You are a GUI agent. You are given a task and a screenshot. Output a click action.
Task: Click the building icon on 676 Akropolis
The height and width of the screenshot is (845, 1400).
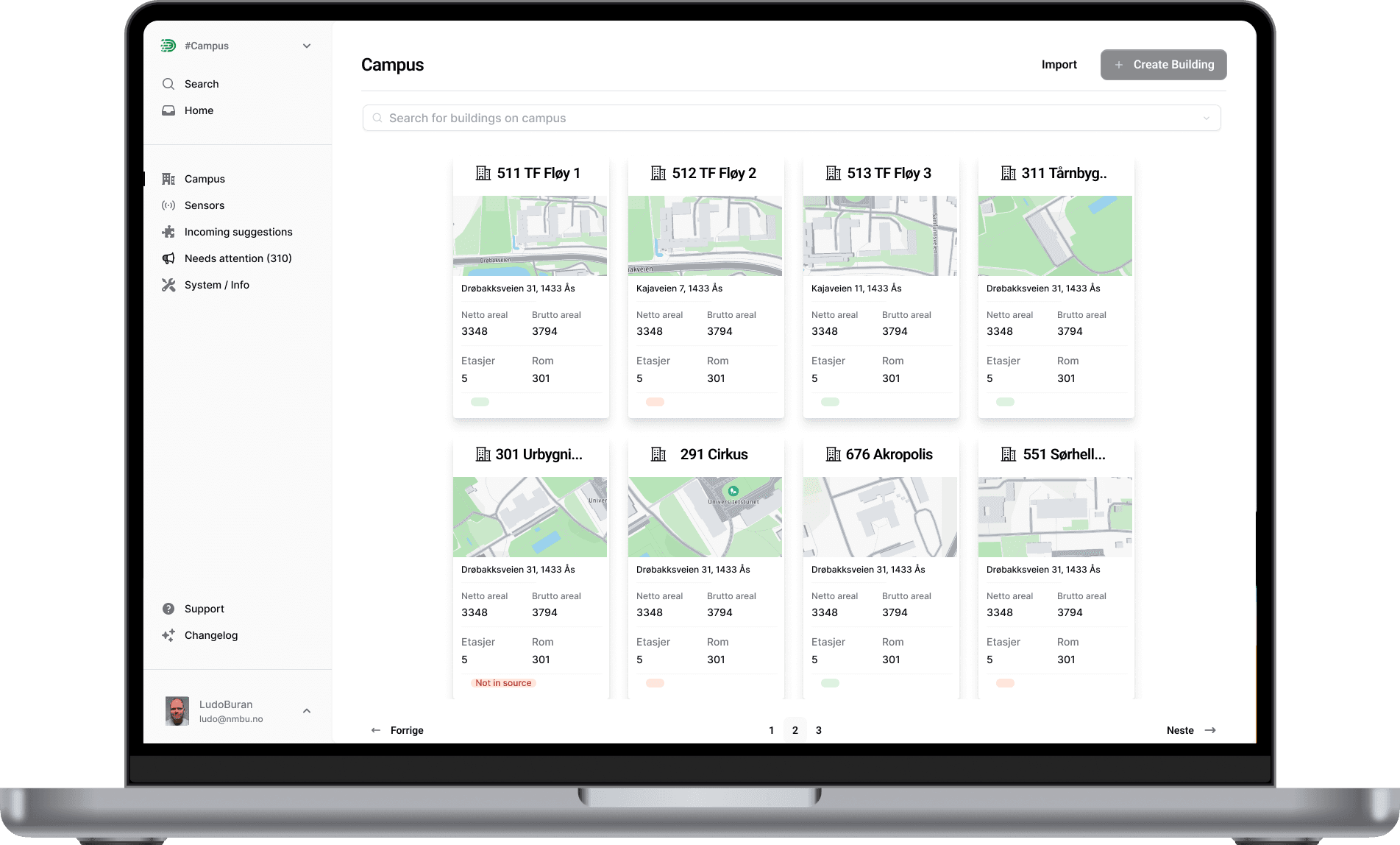click(x=834, y=454)
